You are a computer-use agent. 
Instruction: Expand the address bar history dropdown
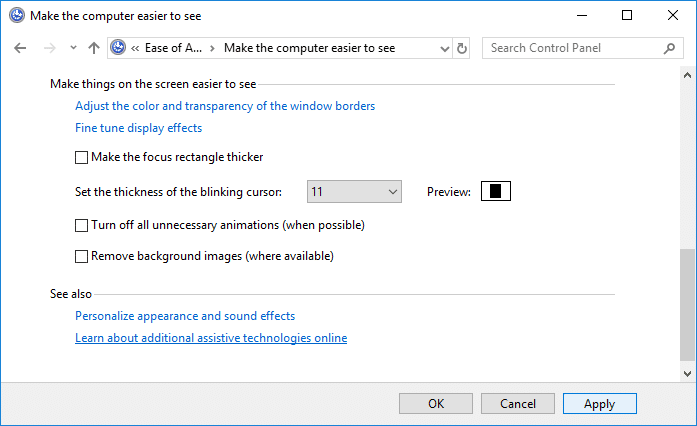[443, 48]
